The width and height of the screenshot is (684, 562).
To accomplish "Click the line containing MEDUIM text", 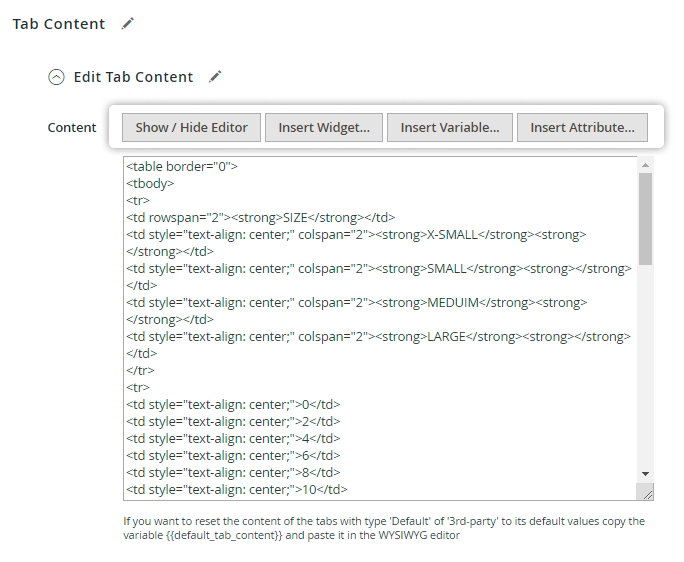I will click(355, 302).
